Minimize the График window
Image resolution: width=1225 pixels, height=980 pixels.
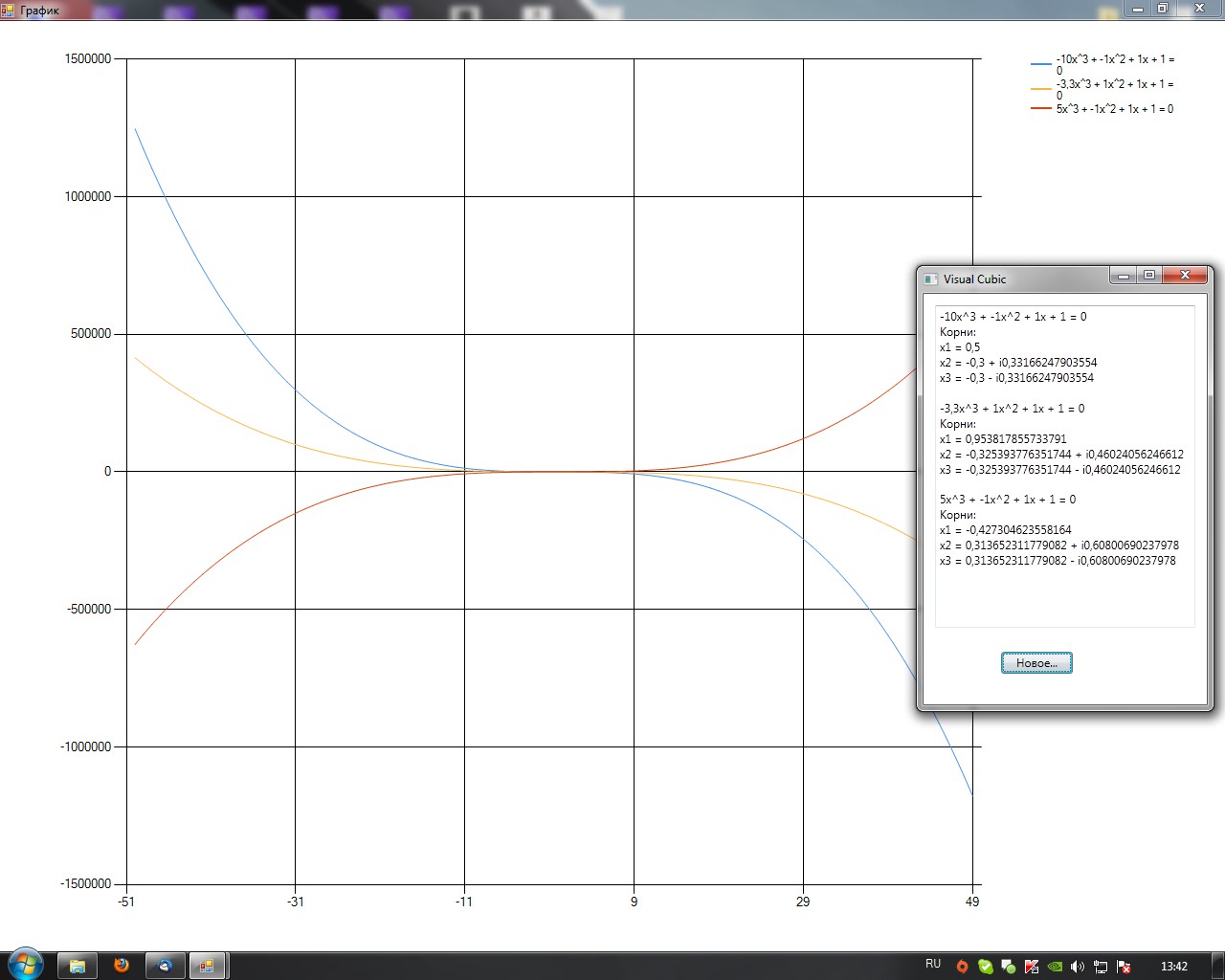coord(1138,9)
